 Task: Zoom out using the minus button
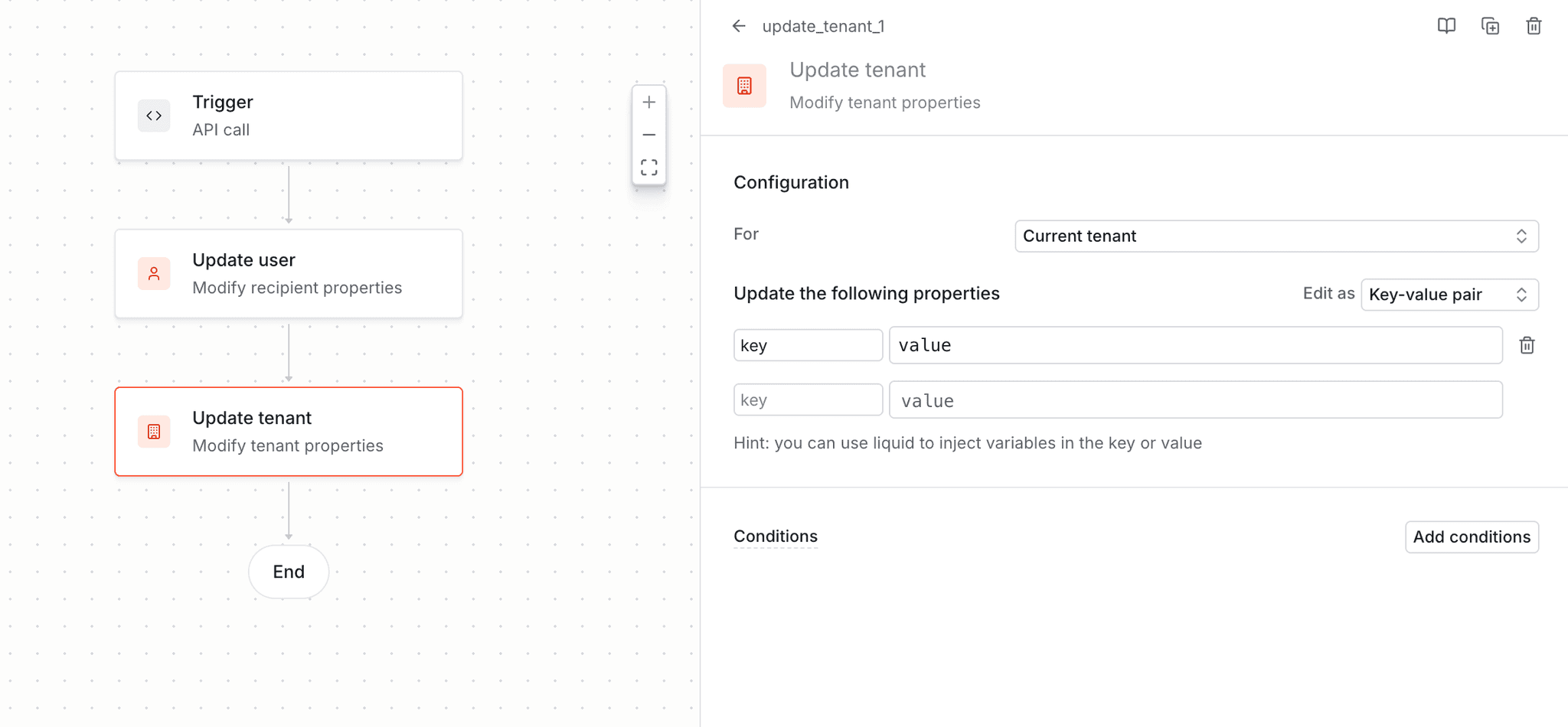648,134
